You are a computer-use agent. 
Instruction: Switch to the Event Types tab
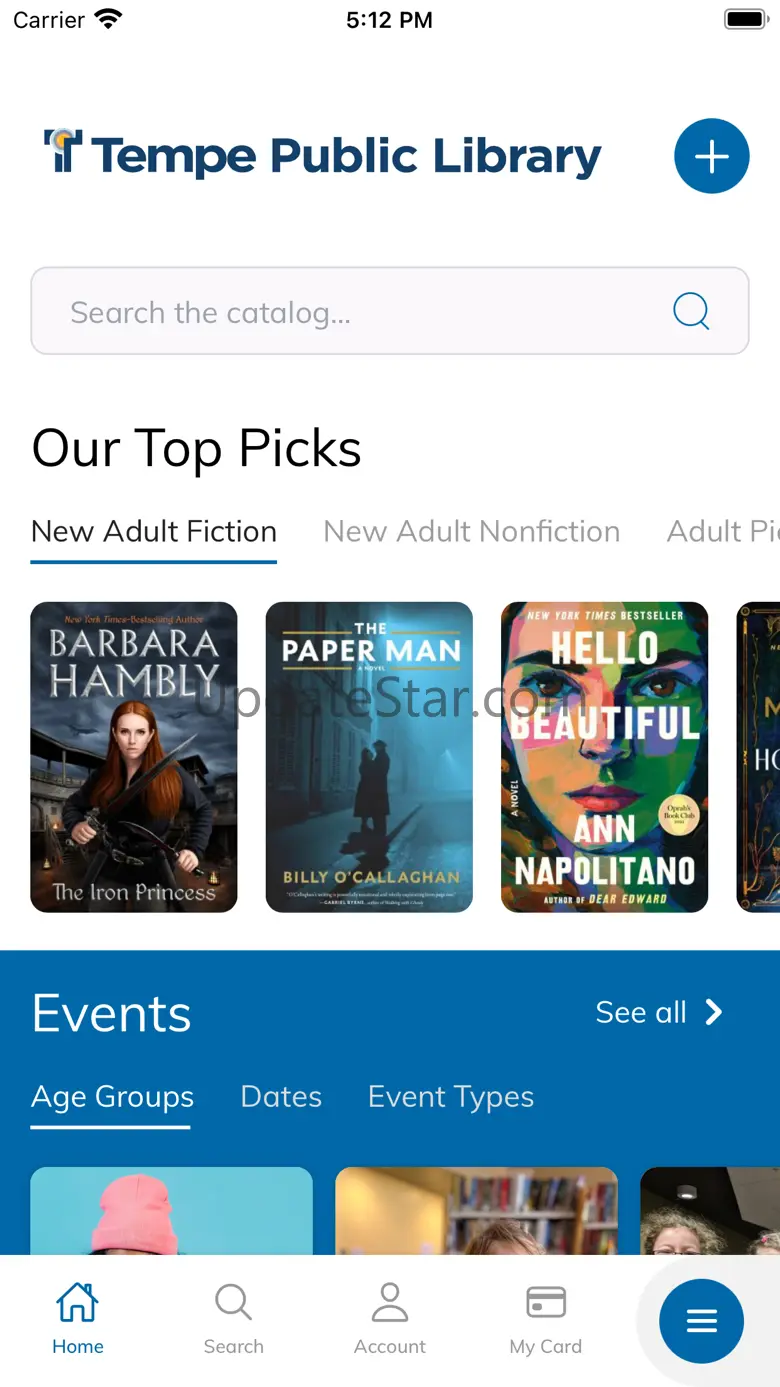pos(451,1097)
